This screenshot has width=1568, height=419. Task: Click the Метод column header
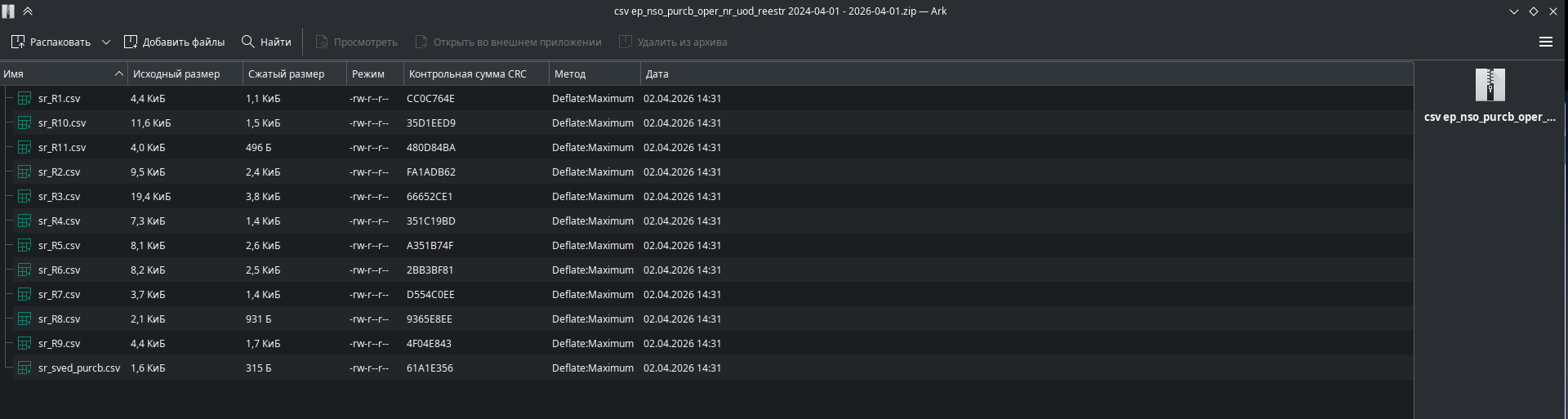tap(570, 74)
